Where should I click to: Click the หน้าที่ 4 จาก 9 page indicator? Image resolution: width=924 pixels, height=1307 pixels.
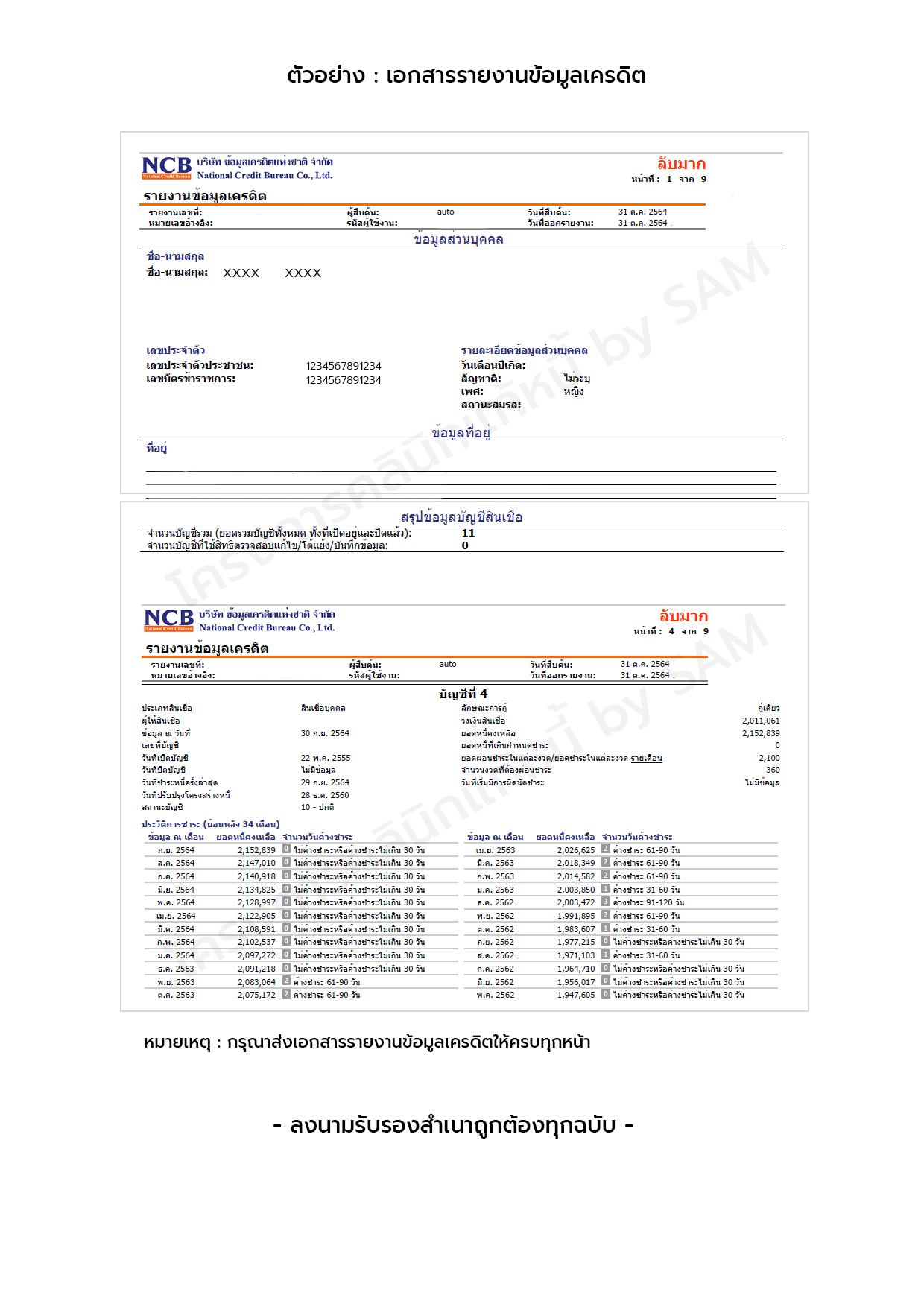coord(671,631)
